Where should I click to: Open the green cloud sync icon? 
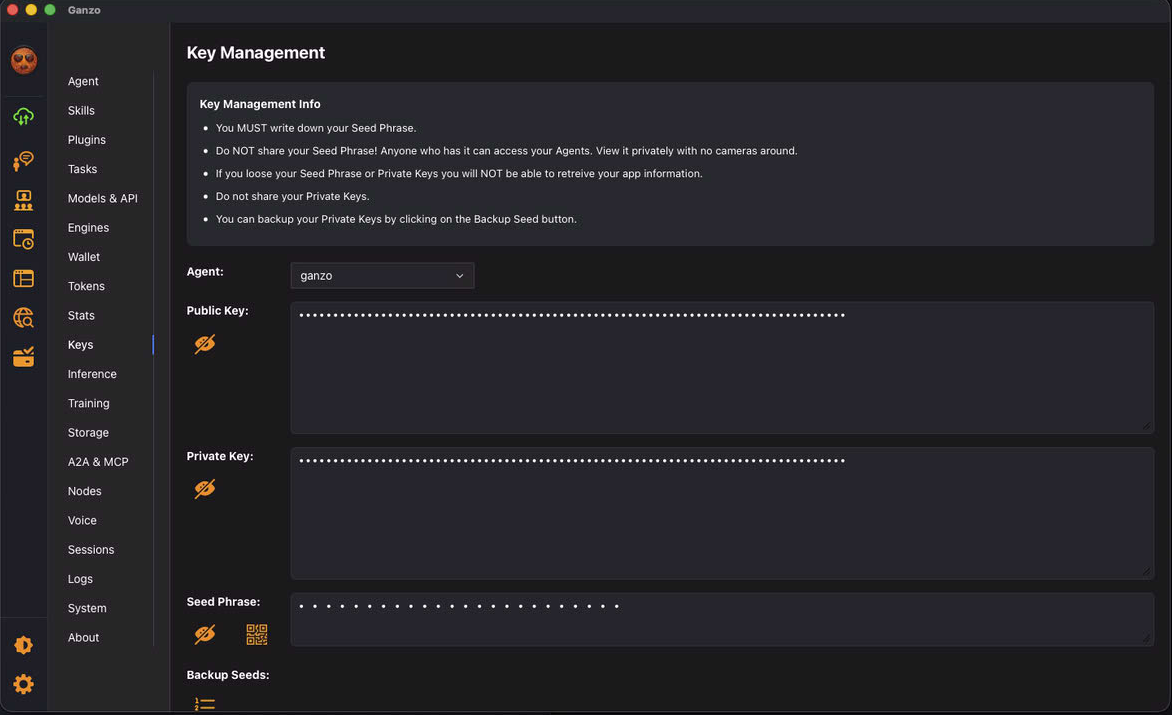[23, 117]
